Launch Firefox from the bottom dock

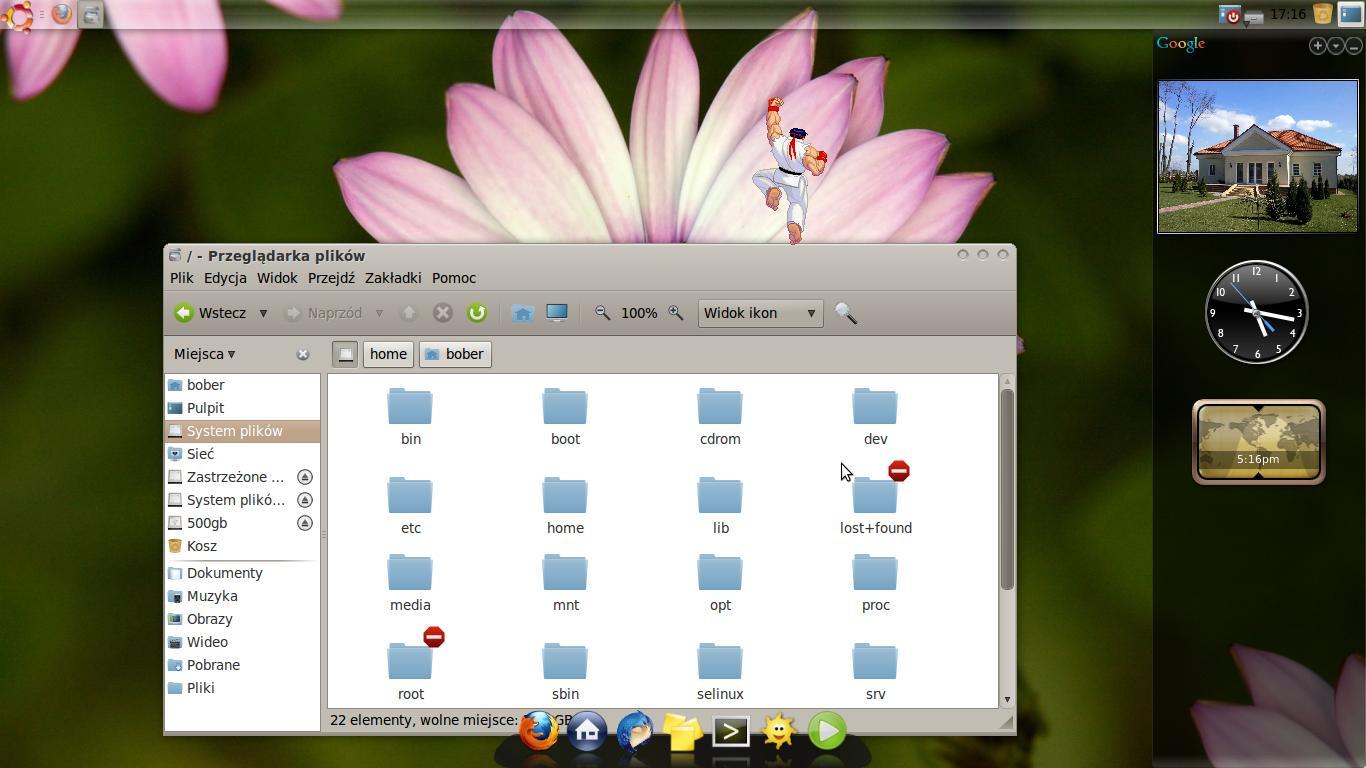click(x=539, y=732)
